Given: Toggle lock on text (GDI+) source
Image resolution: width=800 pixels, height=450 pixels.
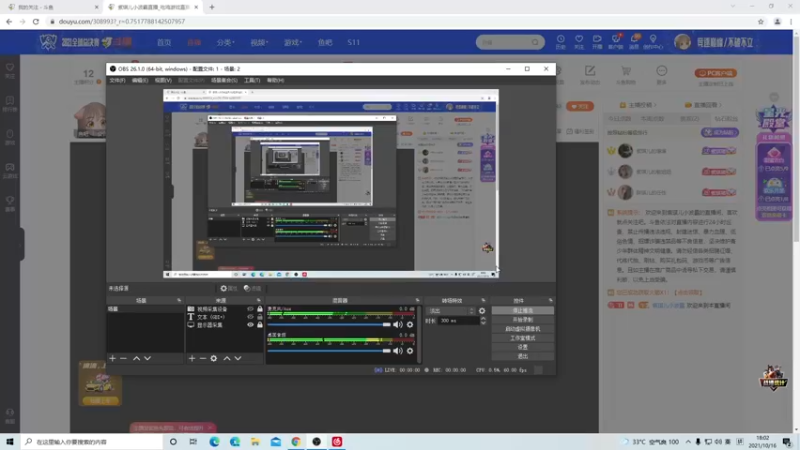Looking at the screenshot, I should coord(260,317).
